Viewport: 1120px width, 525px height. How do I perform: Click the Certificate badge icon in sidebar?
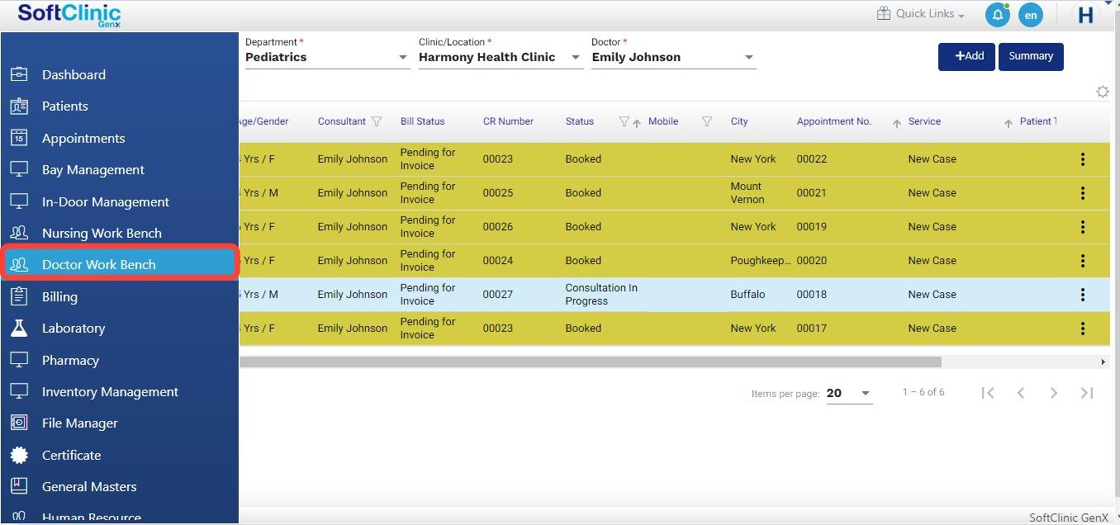tap(19, 455)
